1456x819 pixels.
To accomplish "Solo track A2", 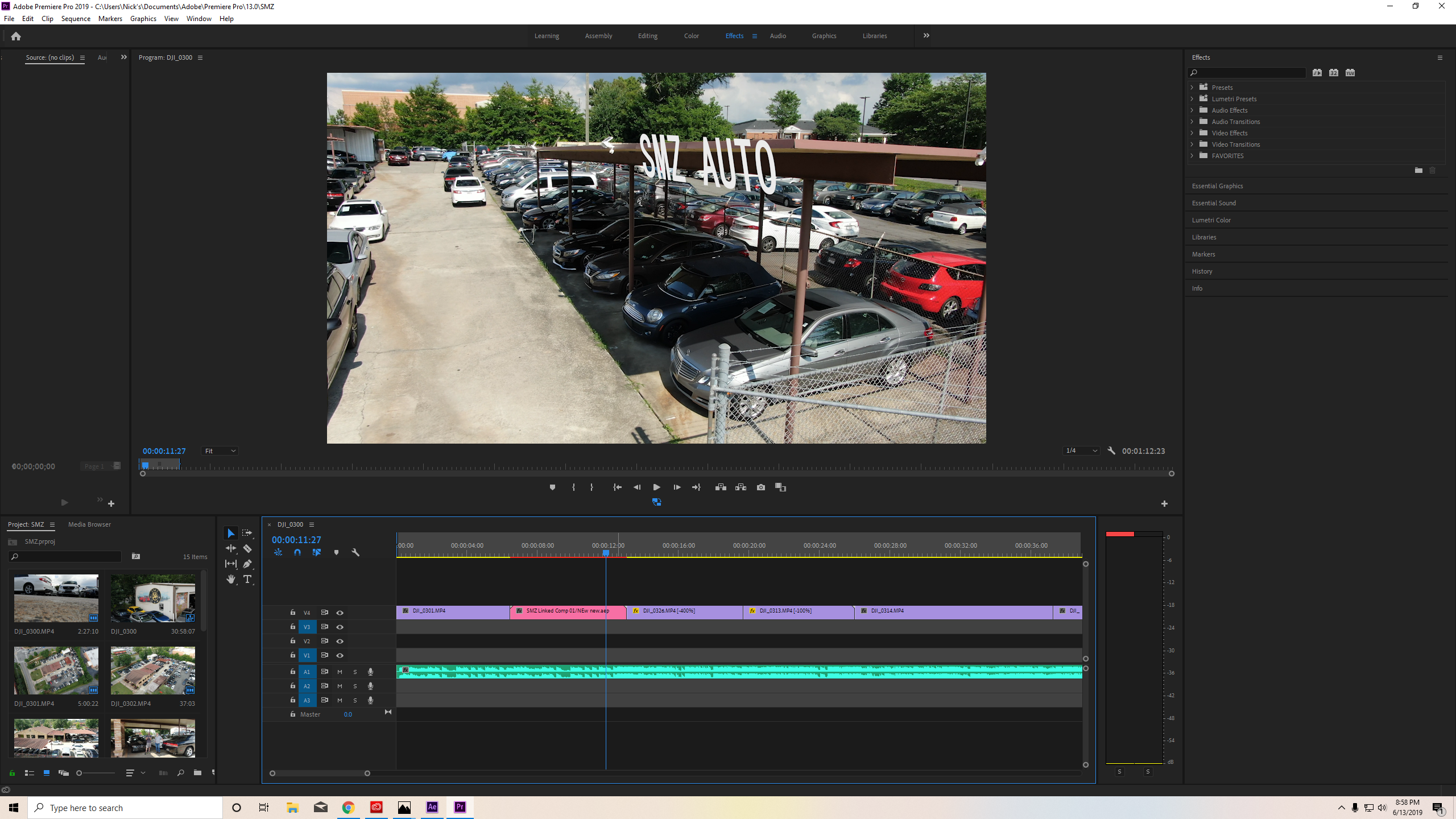I will point(355,686).
